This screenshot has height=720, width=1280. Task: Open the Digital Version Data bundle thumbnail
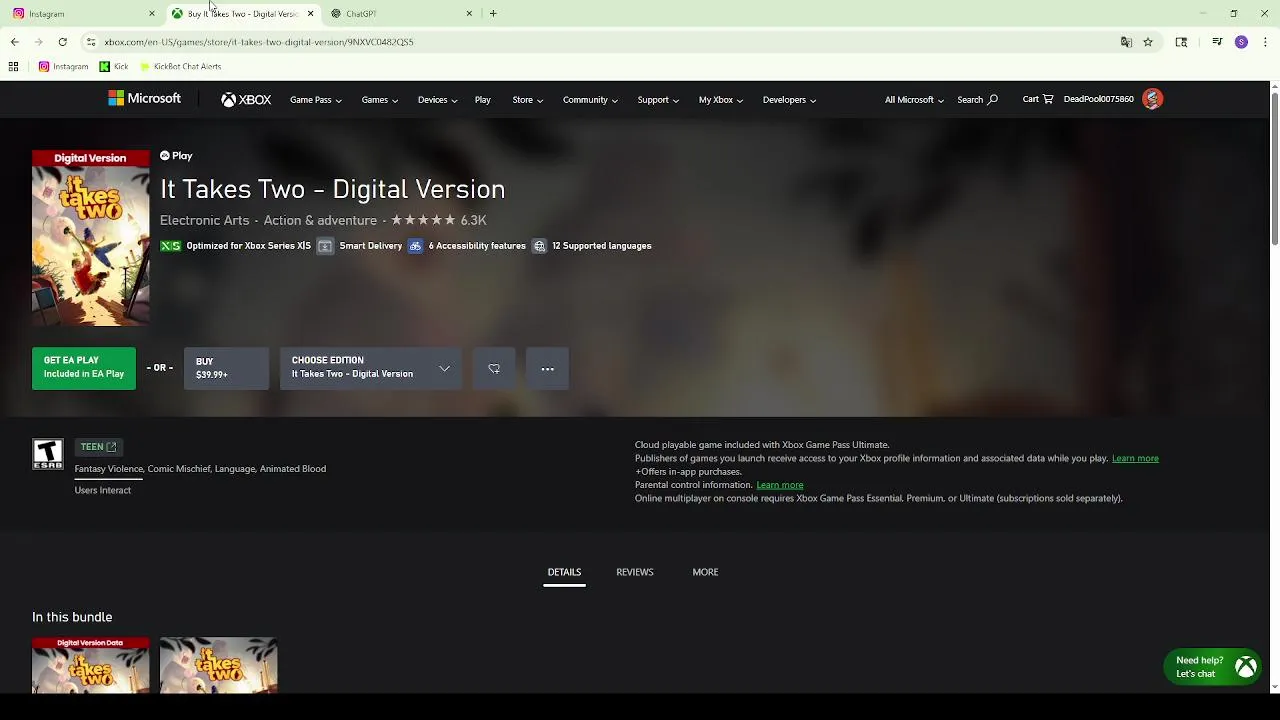[90, 665]
